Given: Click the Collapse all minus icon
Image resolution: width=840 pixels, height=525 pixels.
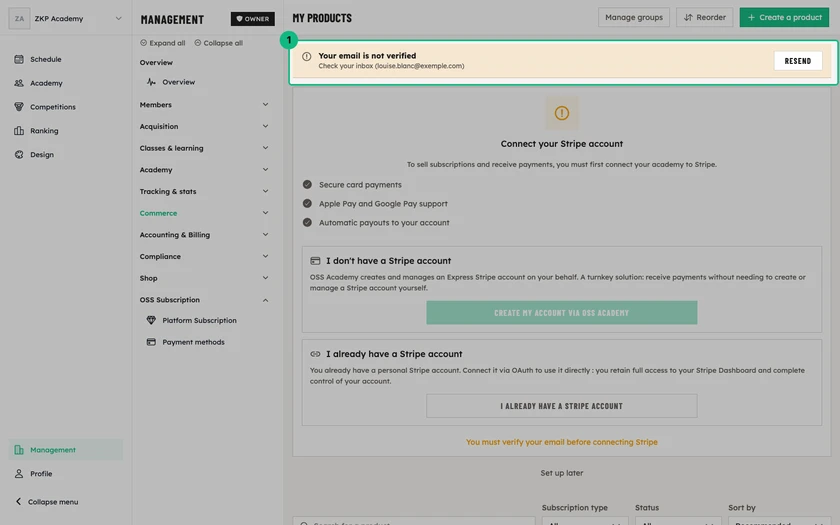Looking at the screenshot, I should (x=198, y=43).
